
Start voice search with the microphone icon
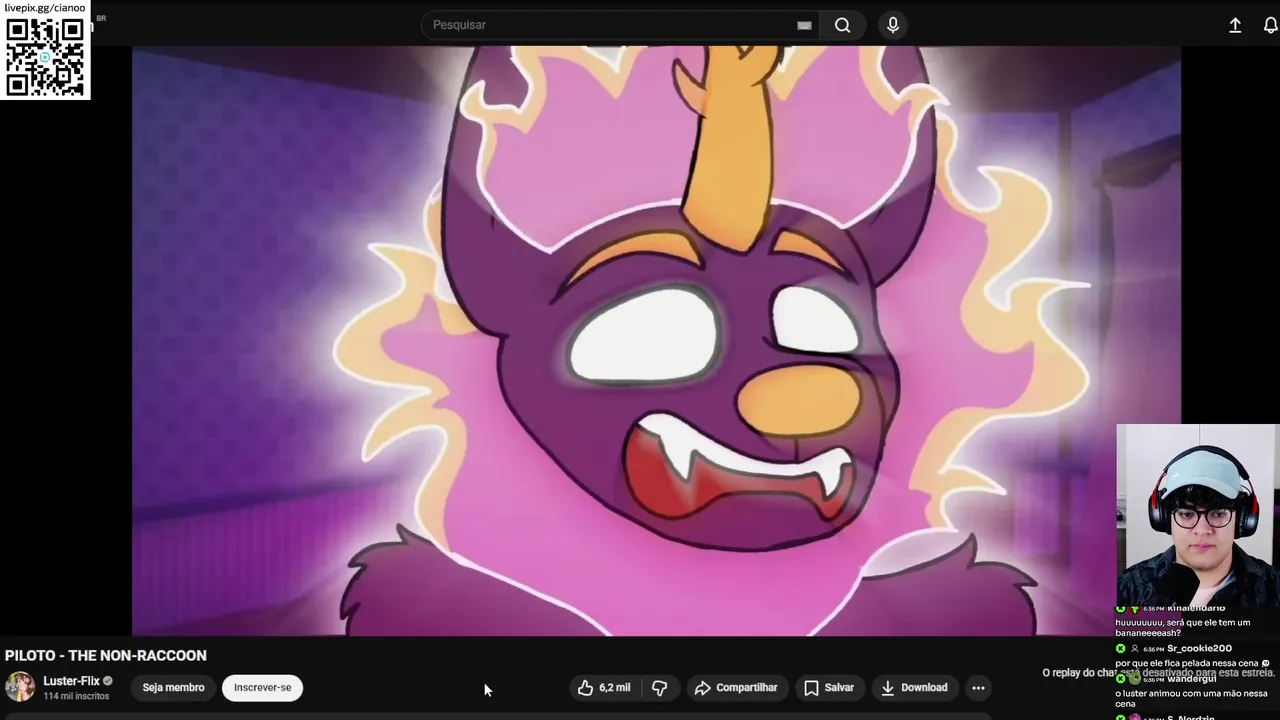tap(893, 25)
